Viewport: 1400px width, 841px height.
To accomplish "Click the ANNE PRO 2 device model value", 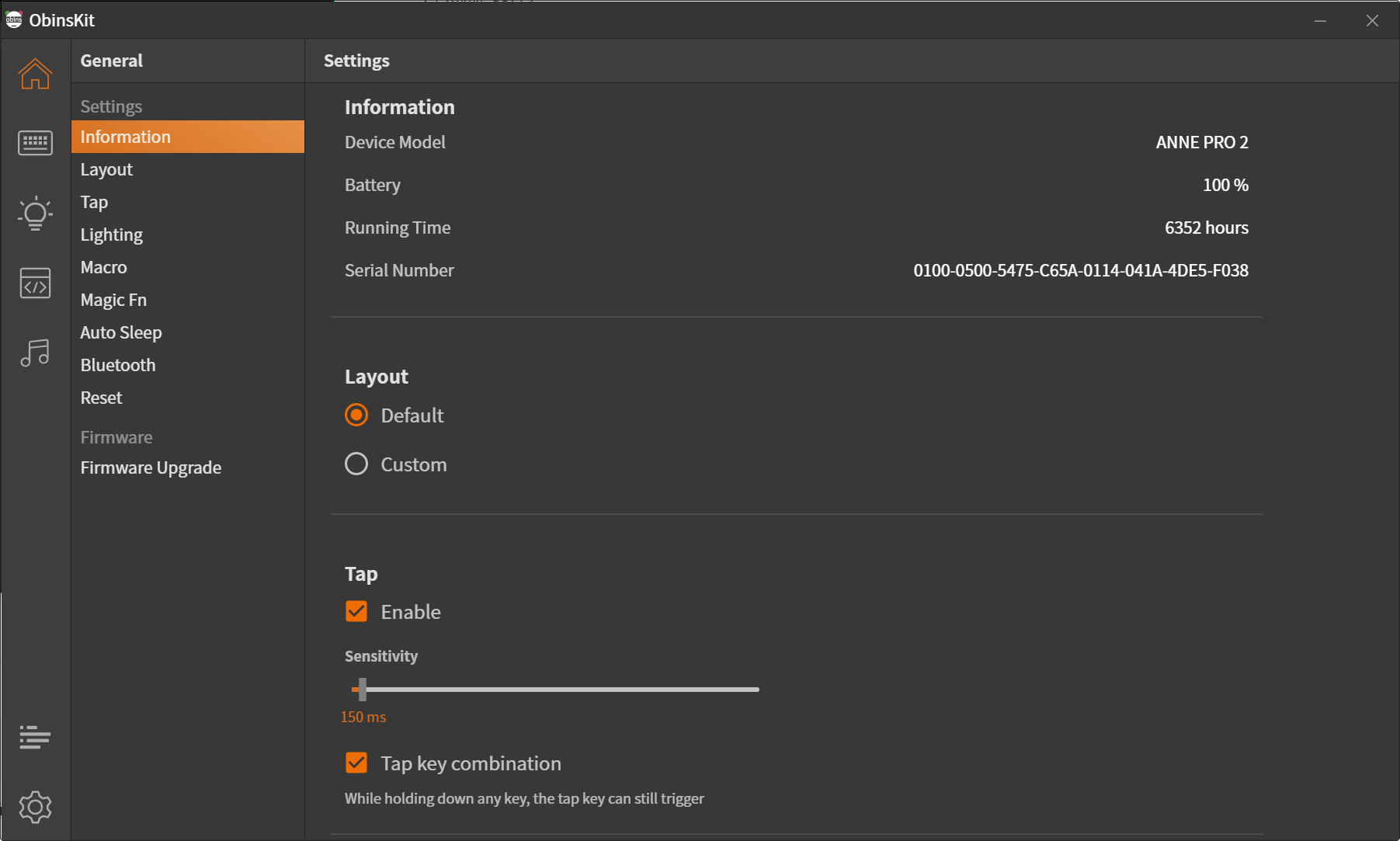I will click(1202, 142).
